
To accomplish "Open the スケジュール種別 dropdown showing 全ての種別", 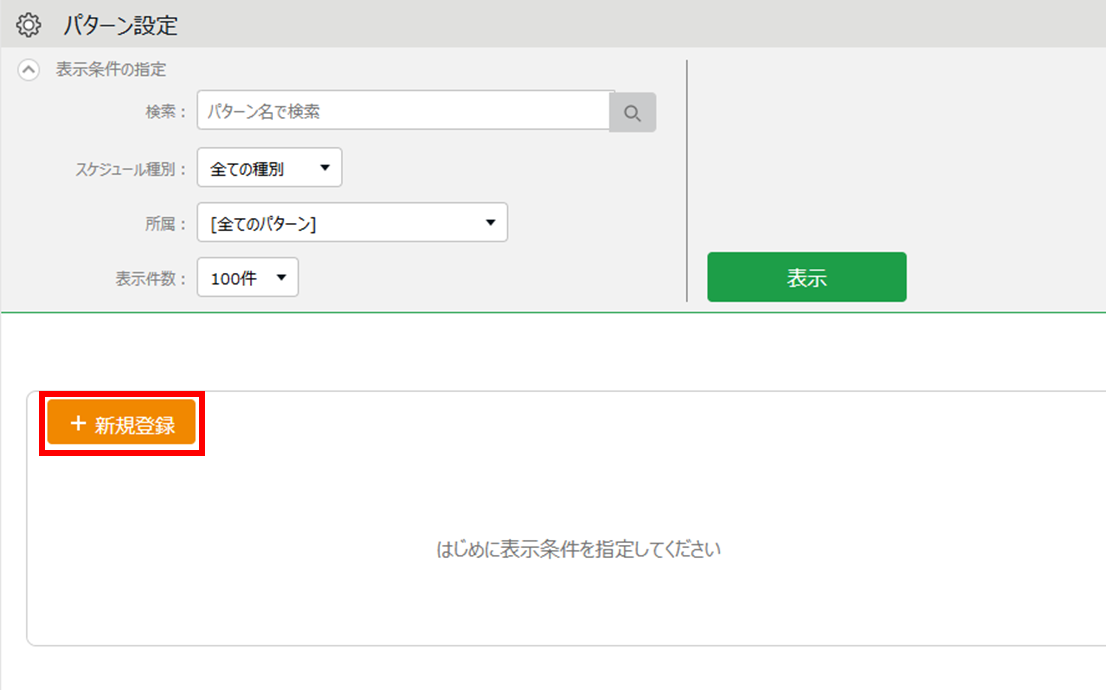I will [269, 168].
